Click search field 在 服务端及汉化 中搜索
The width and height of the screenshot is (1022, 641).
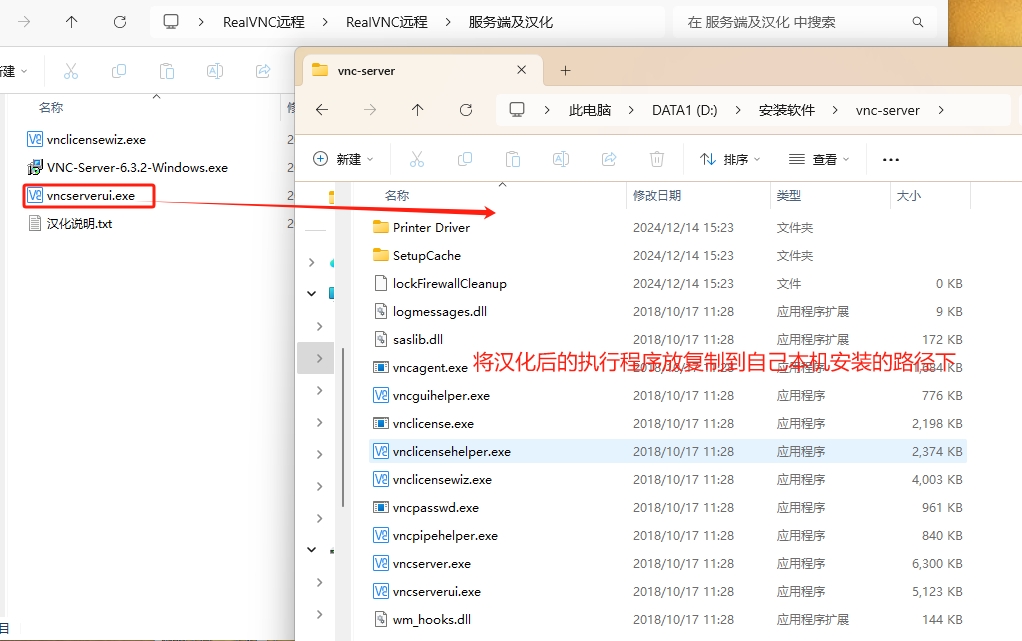tap(805, 22)
